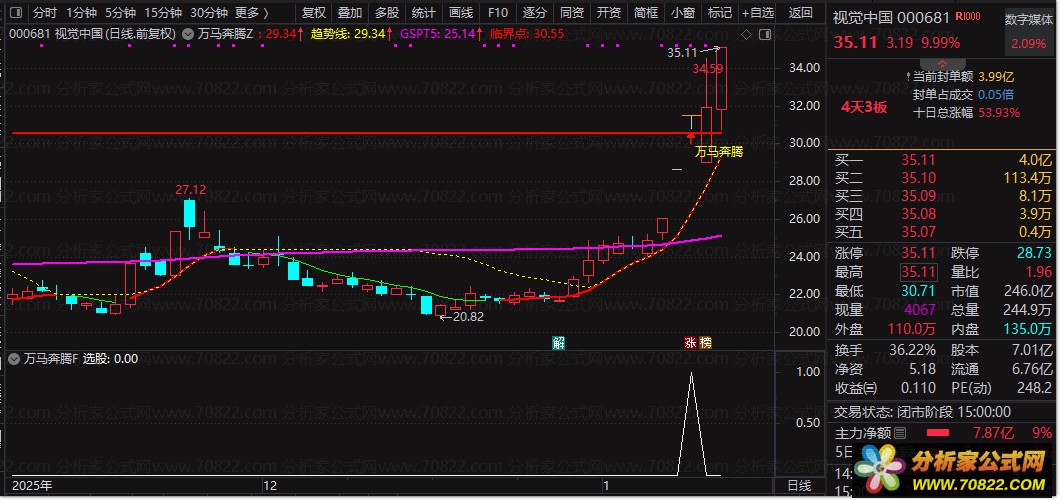Click the 统计 statistics button
Image resolution: width=1062 pixels, height=501 pixels.
coord(423,12)
